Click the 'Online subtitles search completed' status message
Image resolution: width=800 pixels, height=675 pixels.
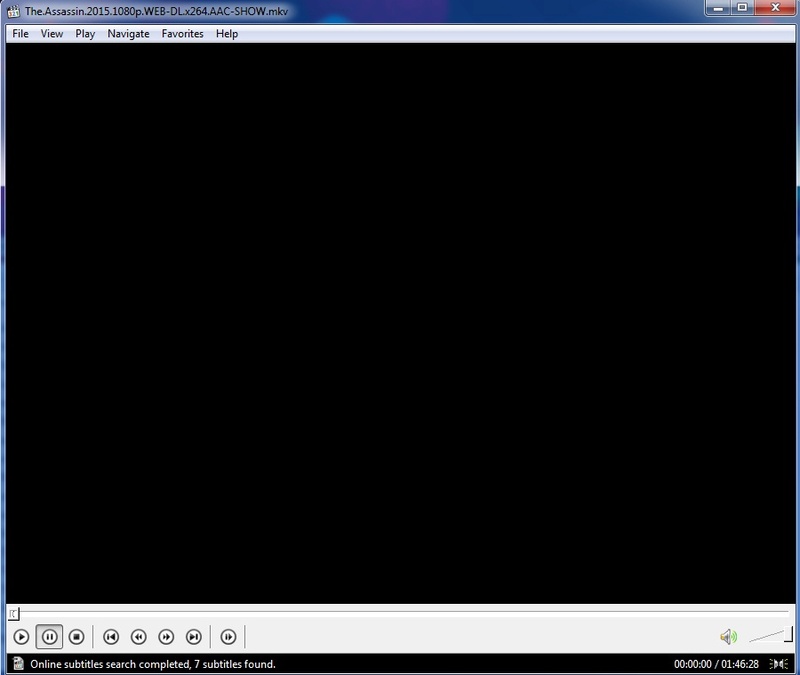[153, 664]
